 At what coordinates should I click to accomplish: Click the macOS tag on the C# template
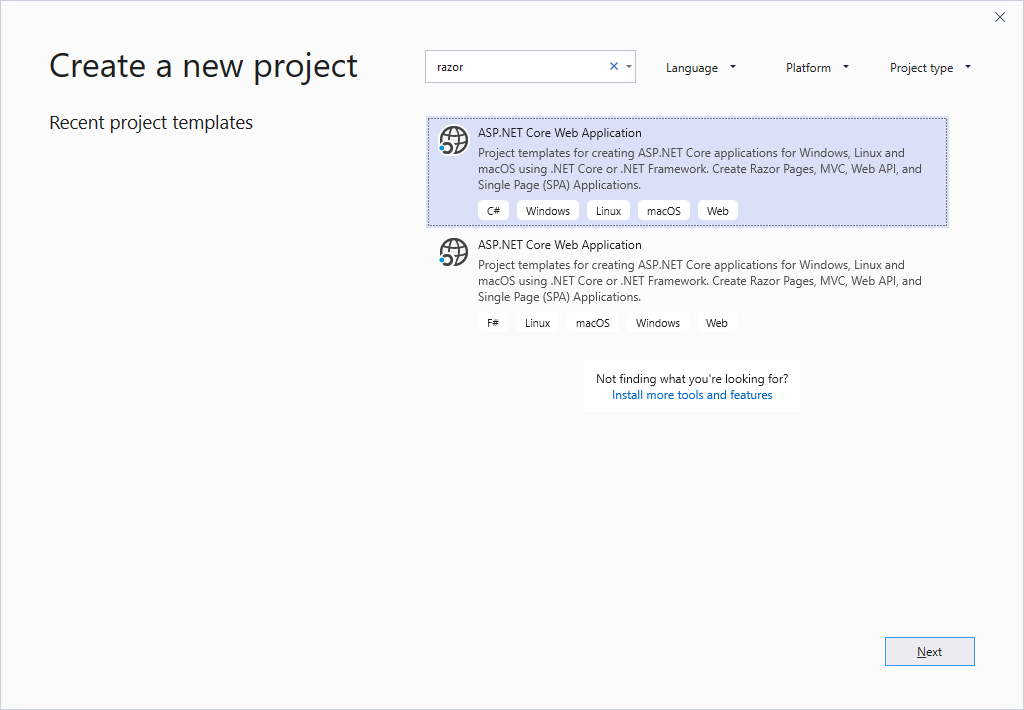[x=664, y=211]
